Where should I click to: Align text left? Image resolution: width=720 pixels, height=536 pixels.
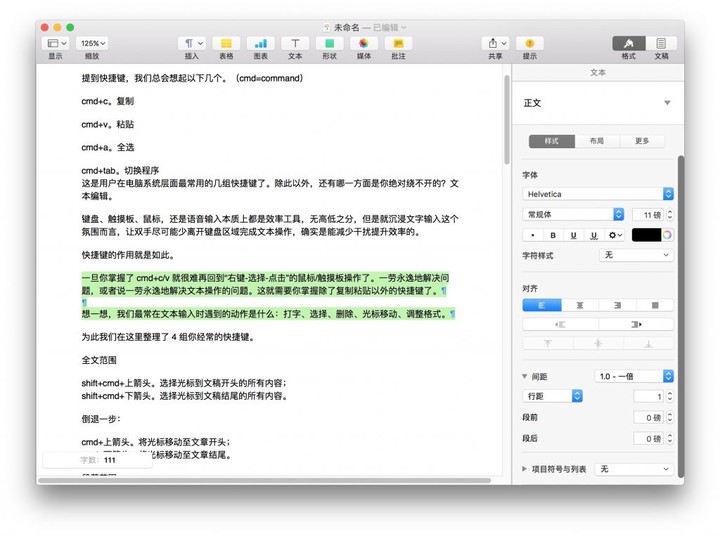pos(542,305)
